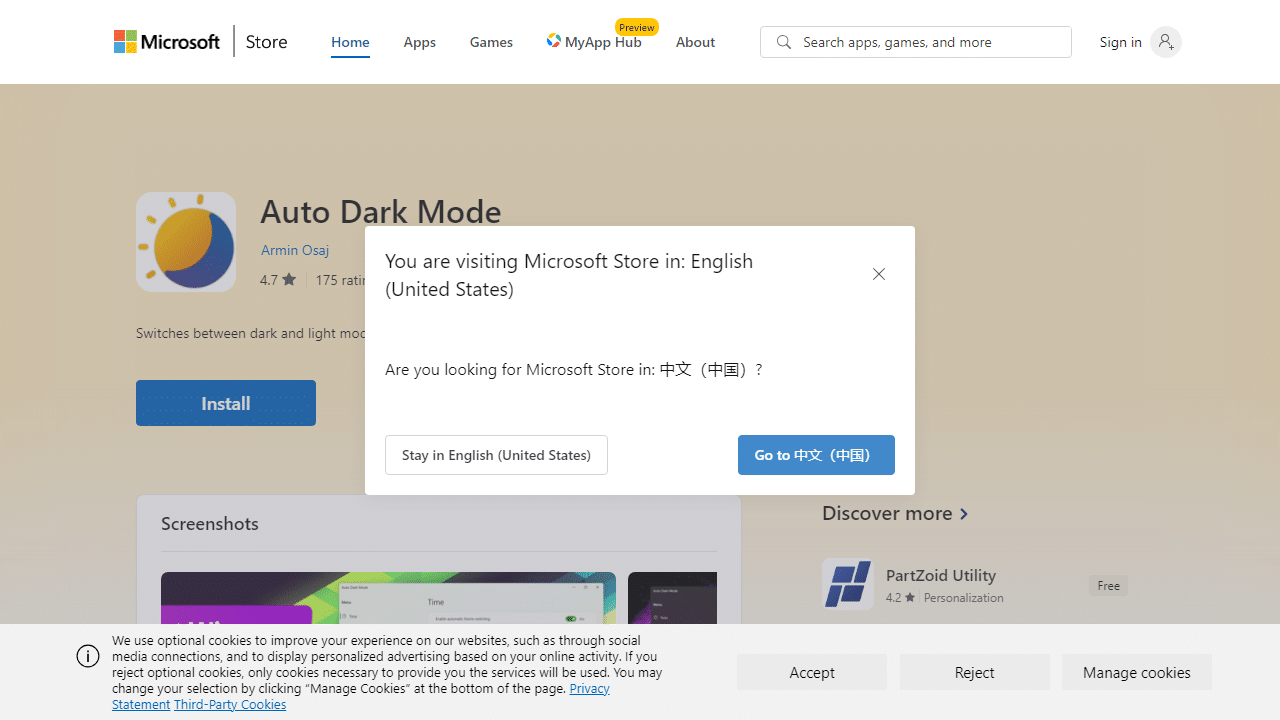The height and width of the screenshot is (720, 1280).
Task: Accept optional cookies
Action: [x=812, y=672]
